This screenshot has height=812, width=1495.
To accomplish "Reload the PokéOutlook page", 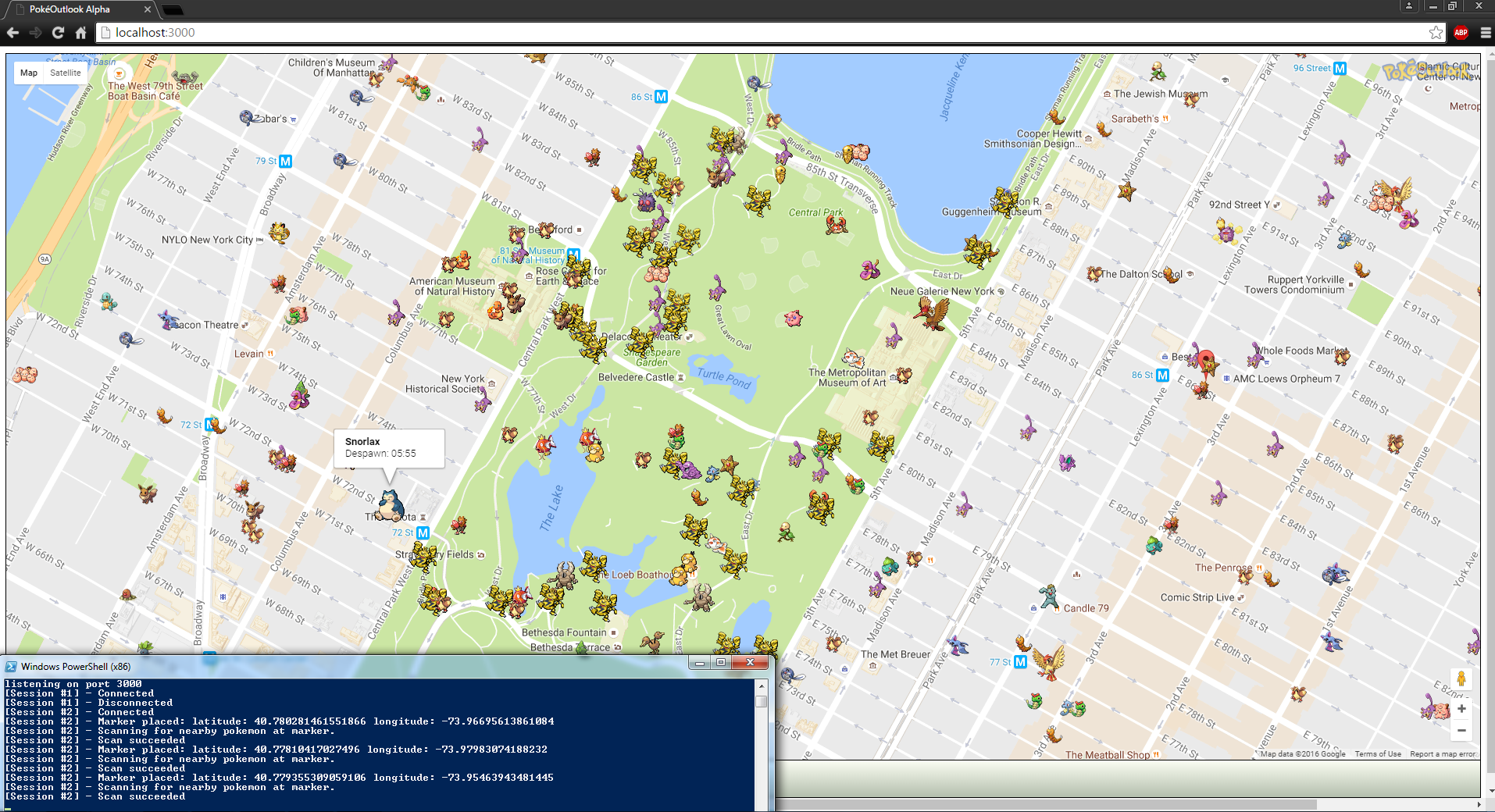I will [58, 32].
